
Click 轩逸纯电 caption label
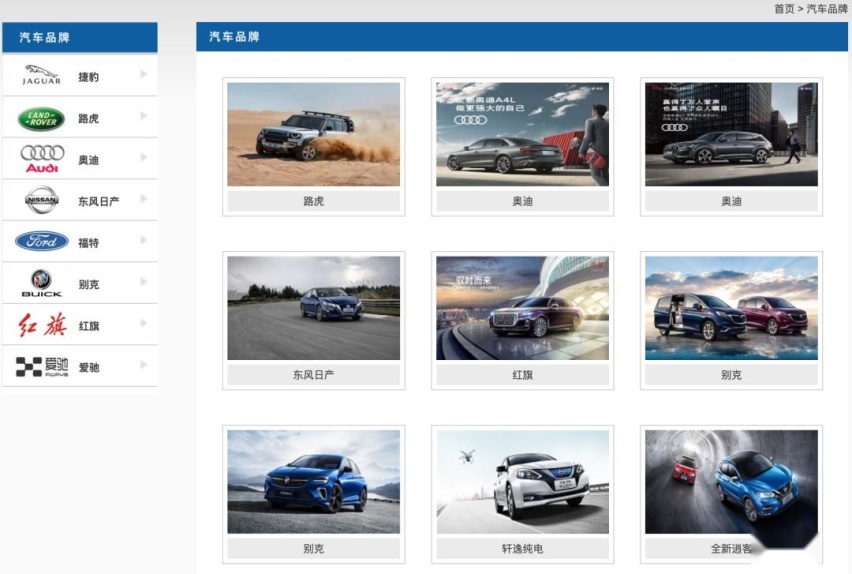(x=522, y=548)
